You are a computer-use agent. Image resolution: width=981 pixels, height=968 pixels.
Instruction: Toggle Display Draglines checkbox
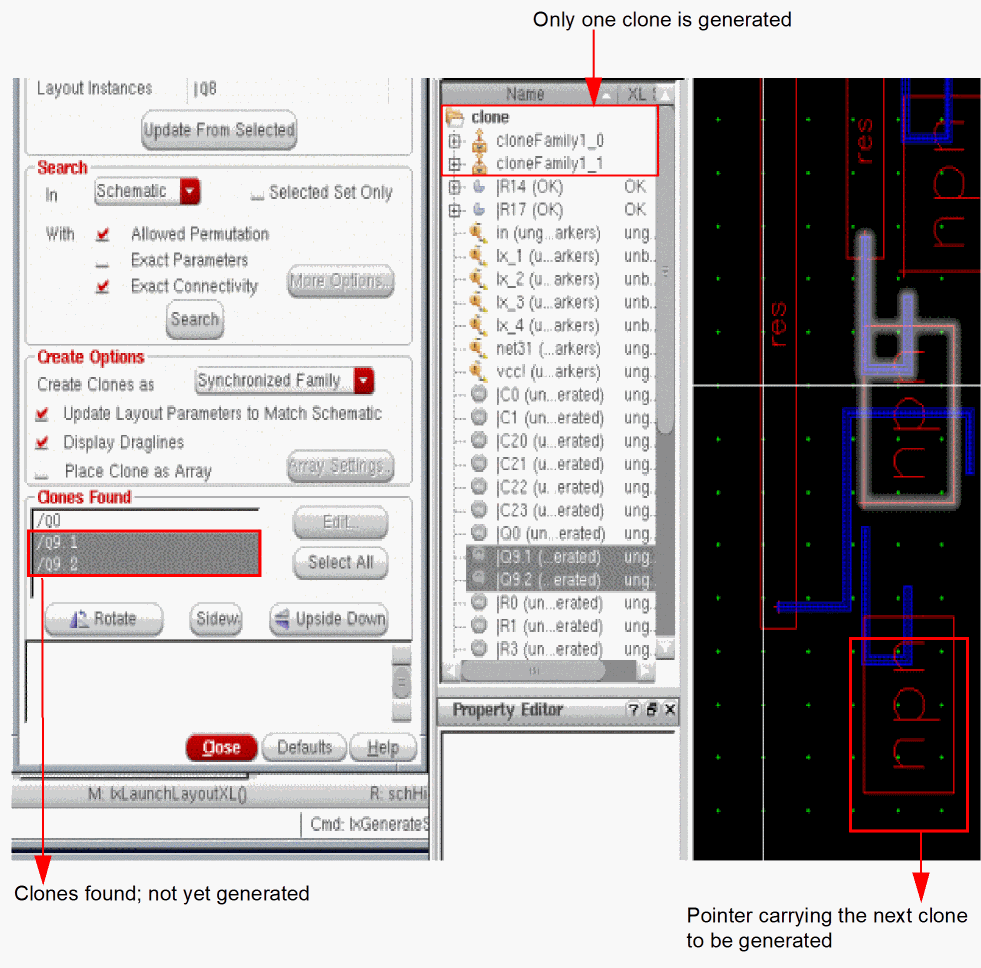click(x=42, y=442)
